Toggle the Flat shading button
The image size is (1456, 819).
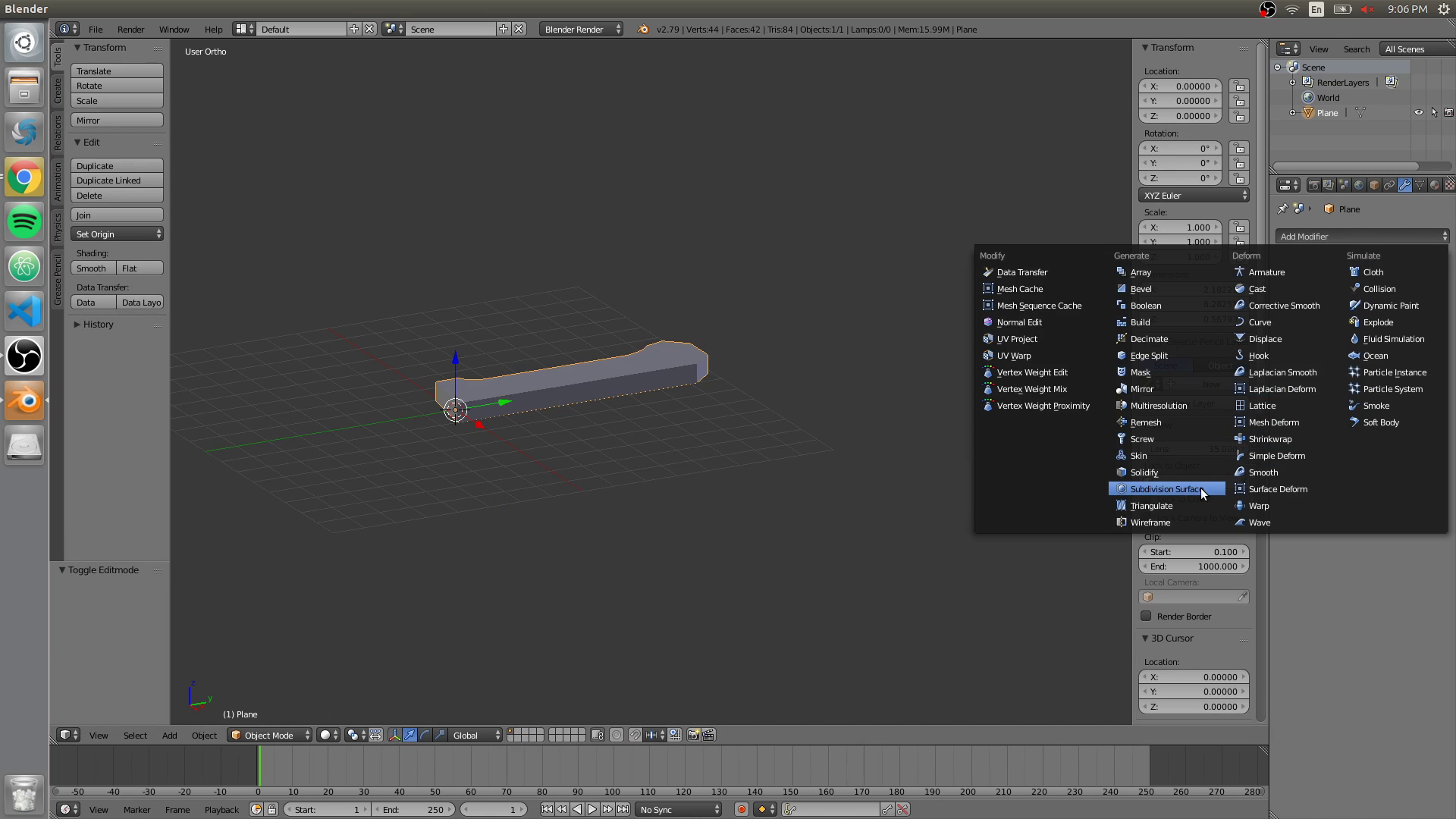pyautogui.click(x=139, y=268)
